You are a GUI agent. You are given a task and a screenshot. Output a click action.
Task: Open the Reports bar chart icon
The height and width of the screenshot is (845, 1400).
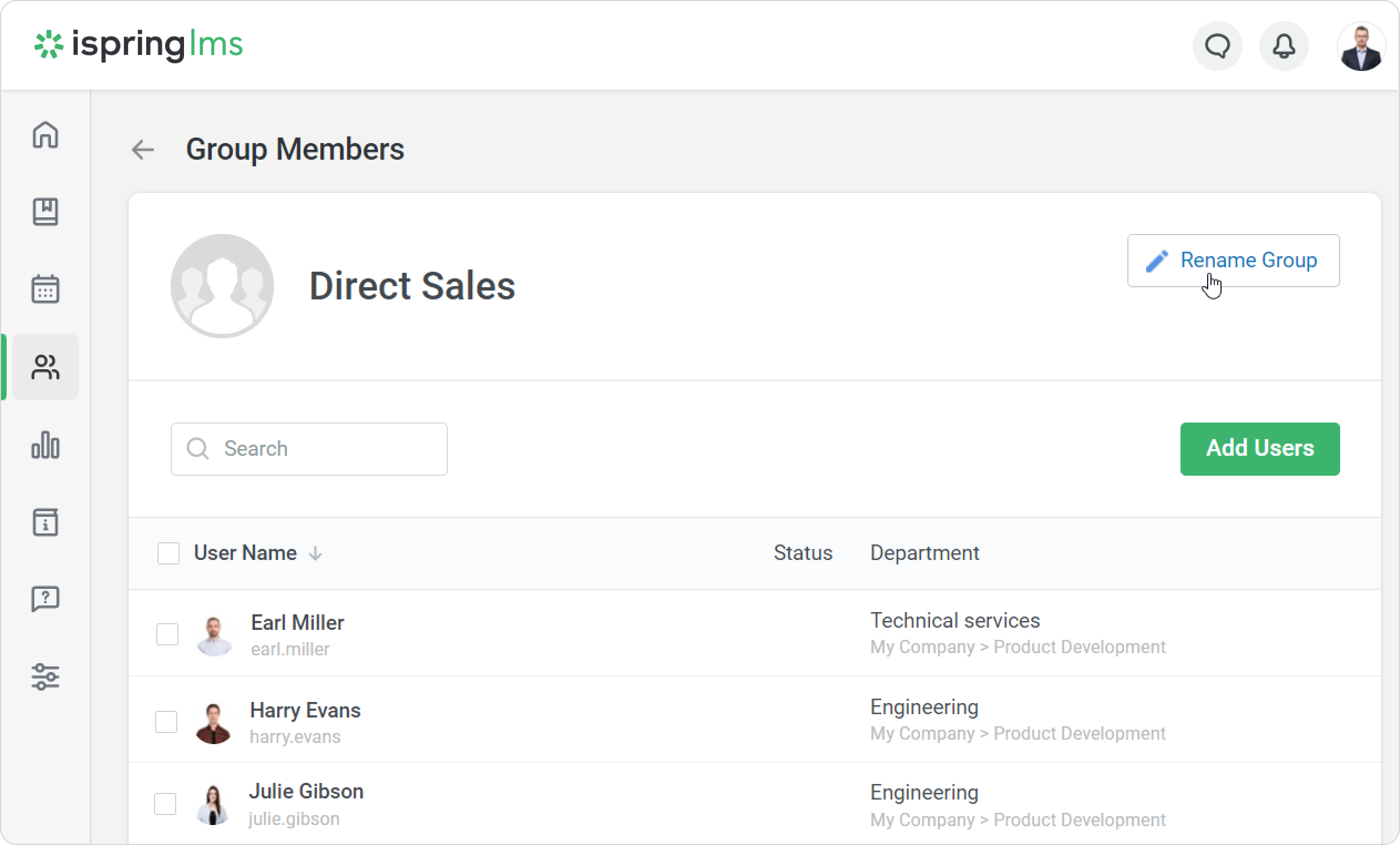[45, 445]
